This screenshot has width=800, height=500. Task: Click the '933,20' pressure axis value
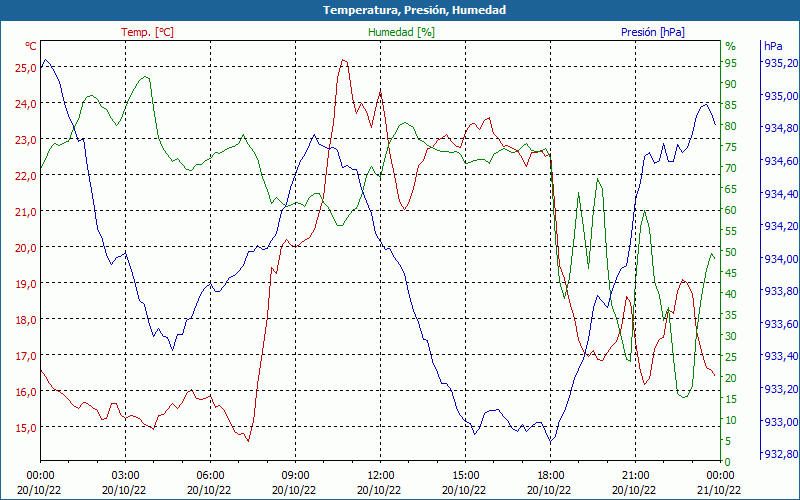(780, 389)
